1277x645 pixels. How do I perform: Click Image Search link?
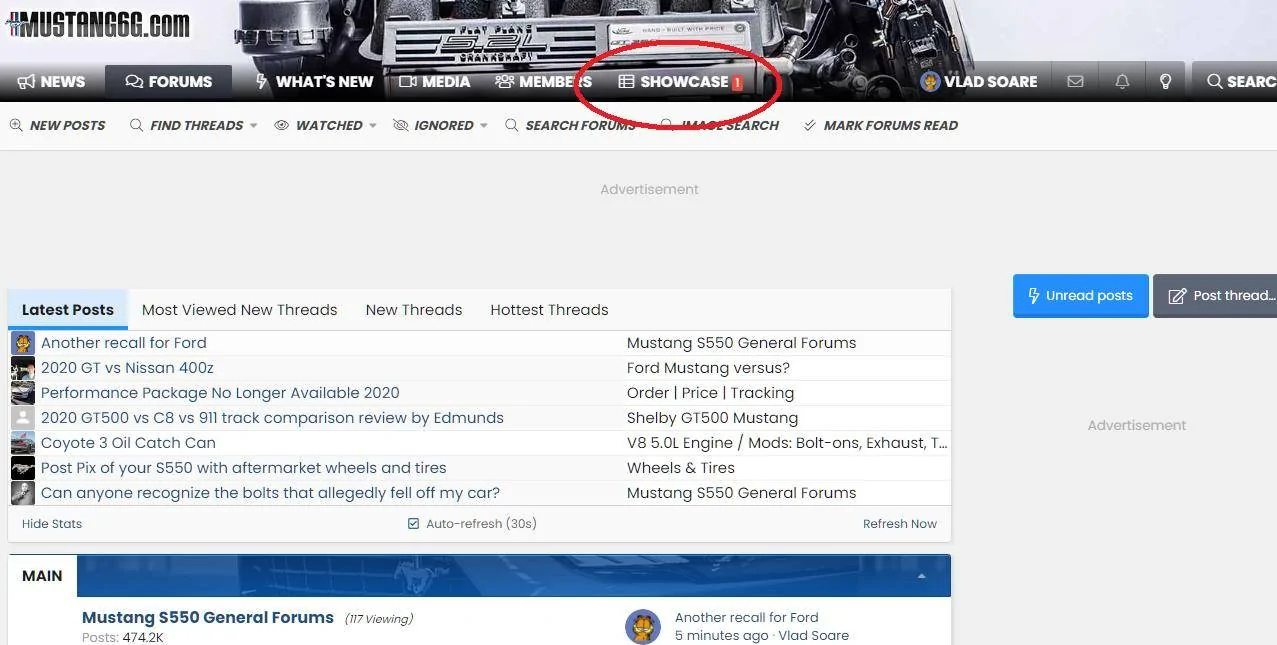tap(719, 125)
